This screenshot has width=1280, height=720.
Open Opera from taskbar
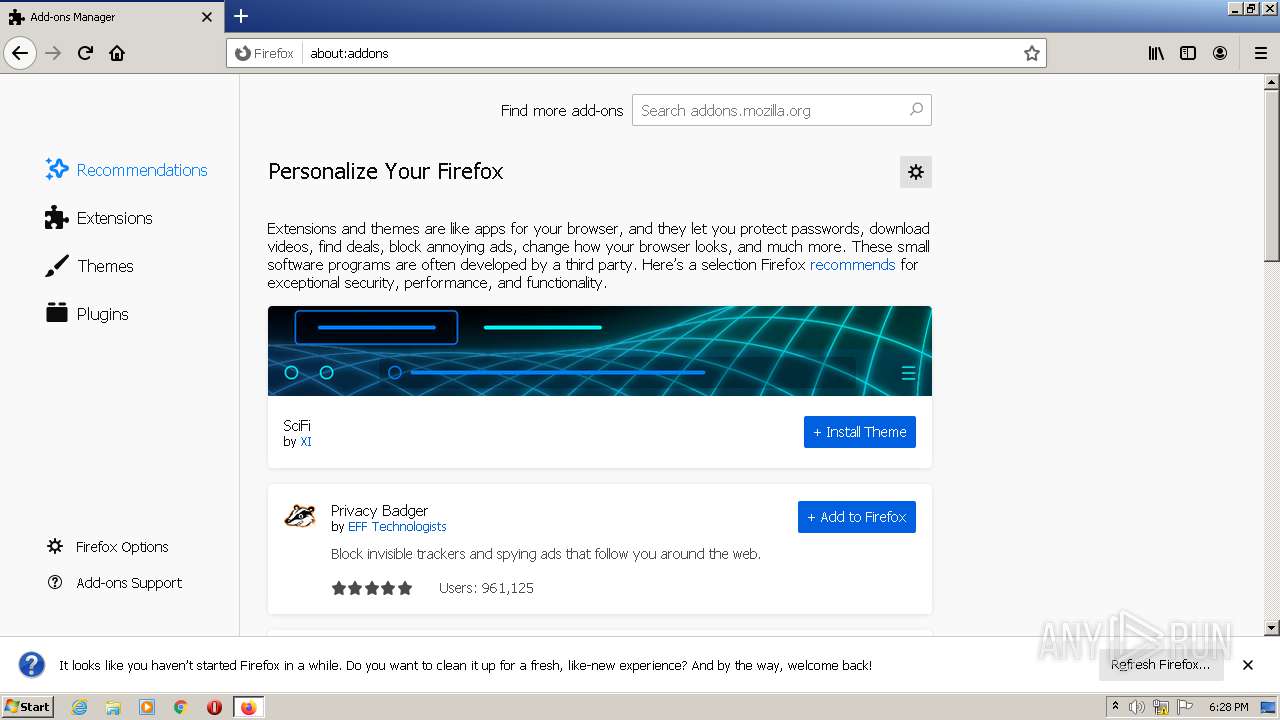coord(214,707)
